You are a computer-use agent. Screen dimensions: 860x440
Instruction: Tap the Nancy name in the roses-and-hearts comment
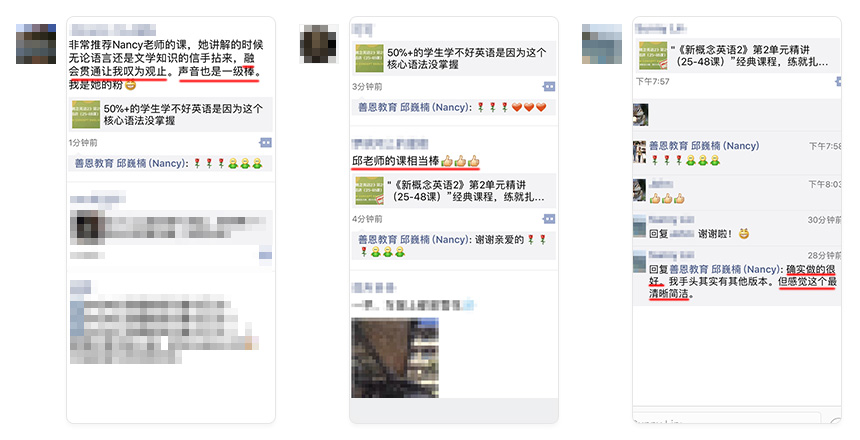(414, 108)
